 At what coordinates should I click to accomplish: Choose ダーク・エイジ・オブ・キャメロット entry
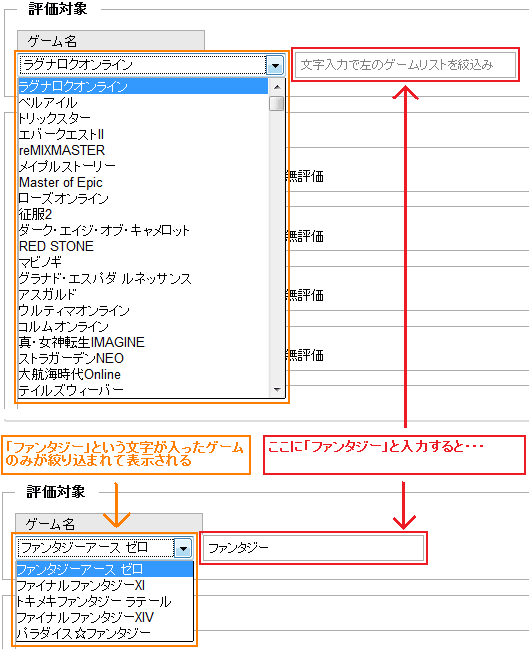143,230
